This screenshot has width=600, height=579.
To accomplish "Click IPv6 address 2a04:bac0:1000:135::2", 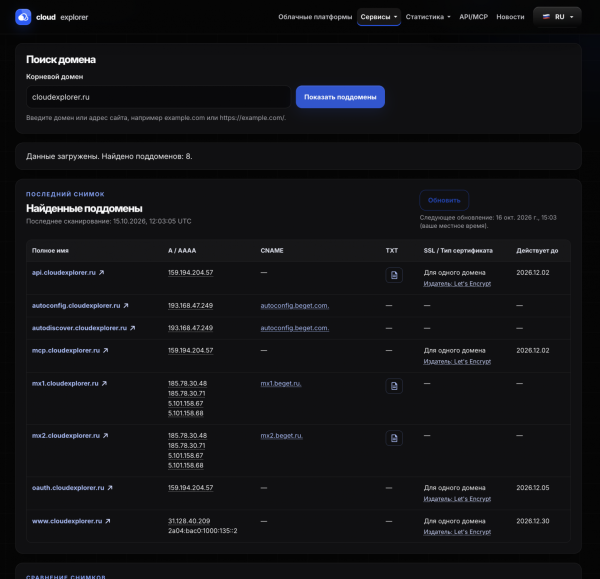I will [x=202, y=531].
